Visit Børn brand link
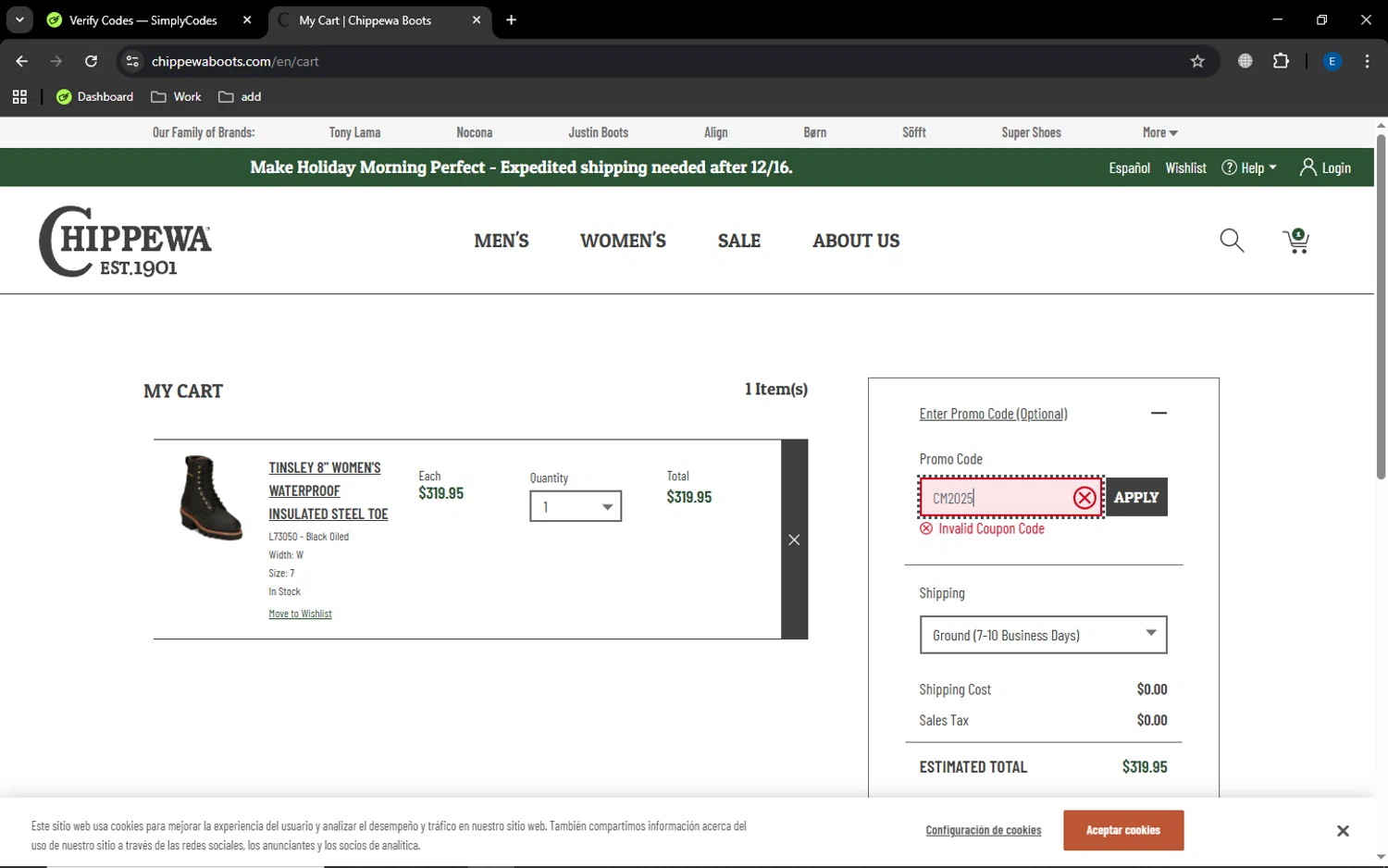1388x868 pixels. pos(815,132)
